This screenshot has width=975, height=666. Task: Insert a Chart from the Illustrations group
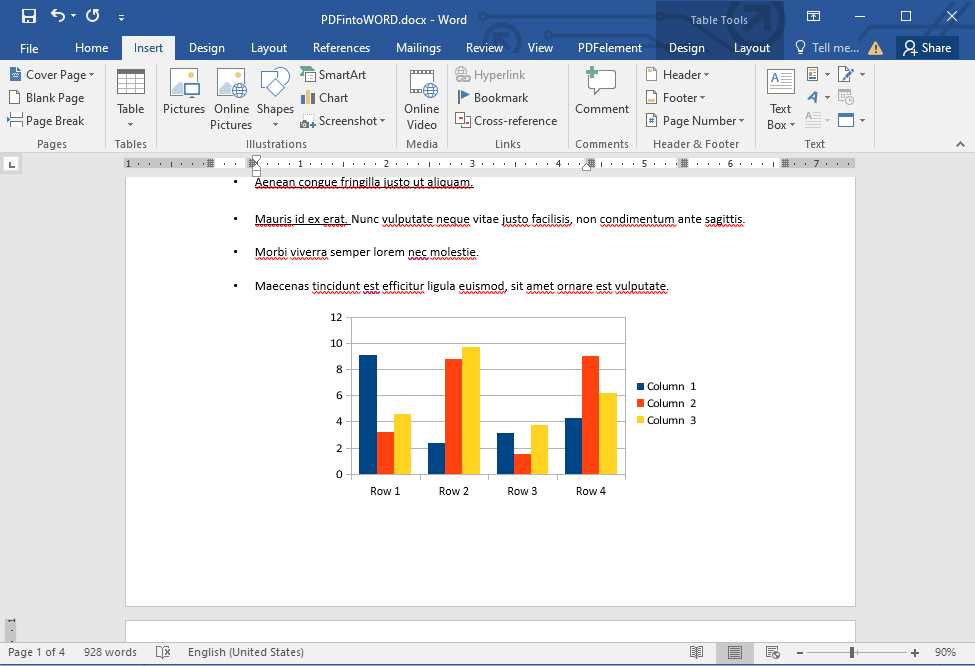[x=324, y=97]
